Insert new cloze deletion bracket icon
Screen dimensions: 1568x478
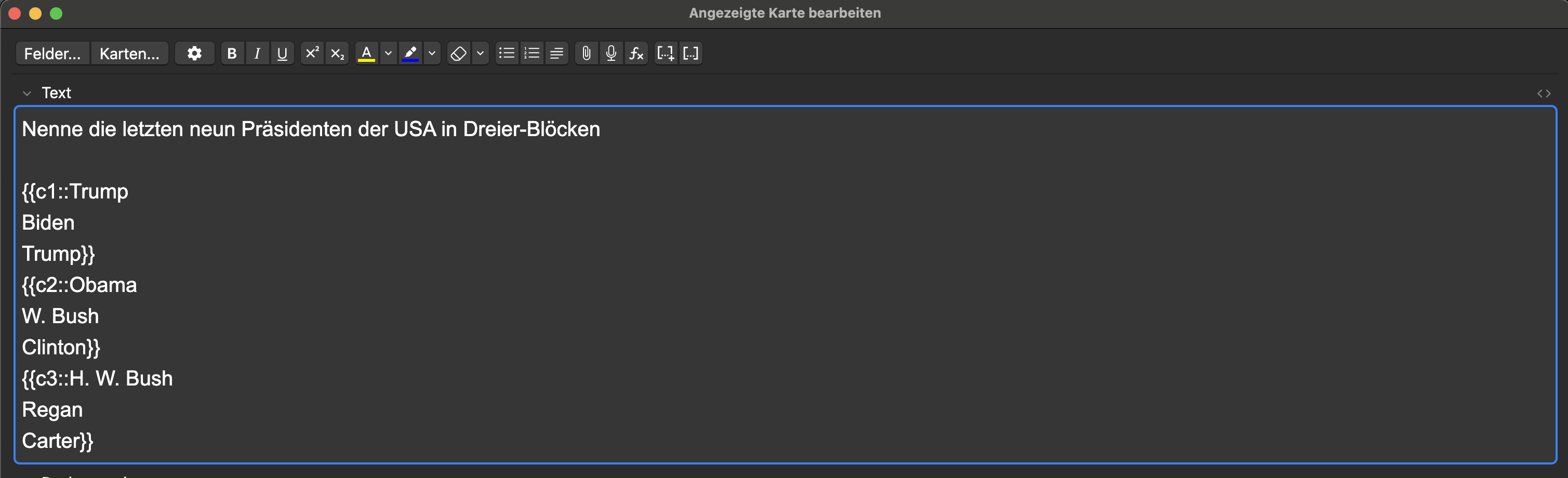[x=666, y=54]
